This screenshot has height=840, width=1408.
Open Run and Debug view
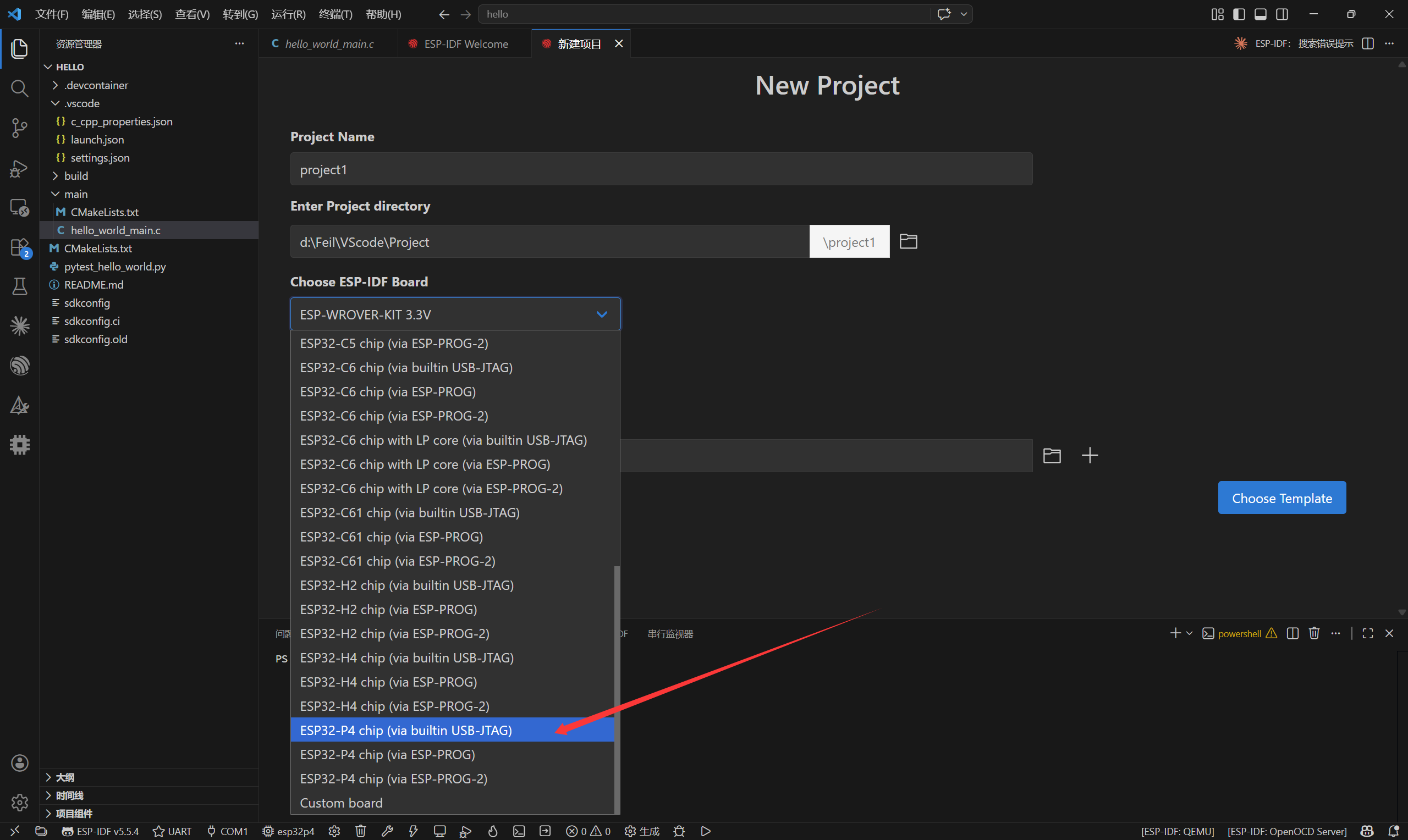[19, 168]
